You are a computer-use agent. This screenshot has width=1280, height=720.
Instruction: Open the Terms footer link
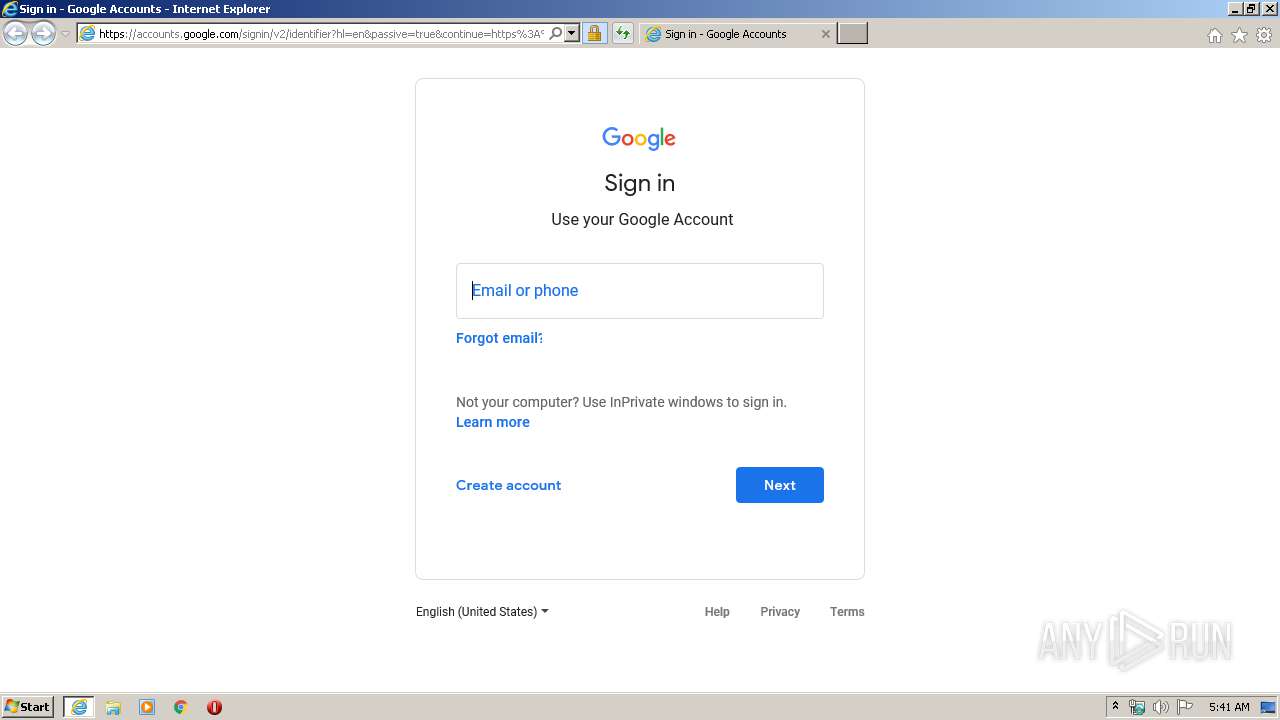(x=847, y=612)
